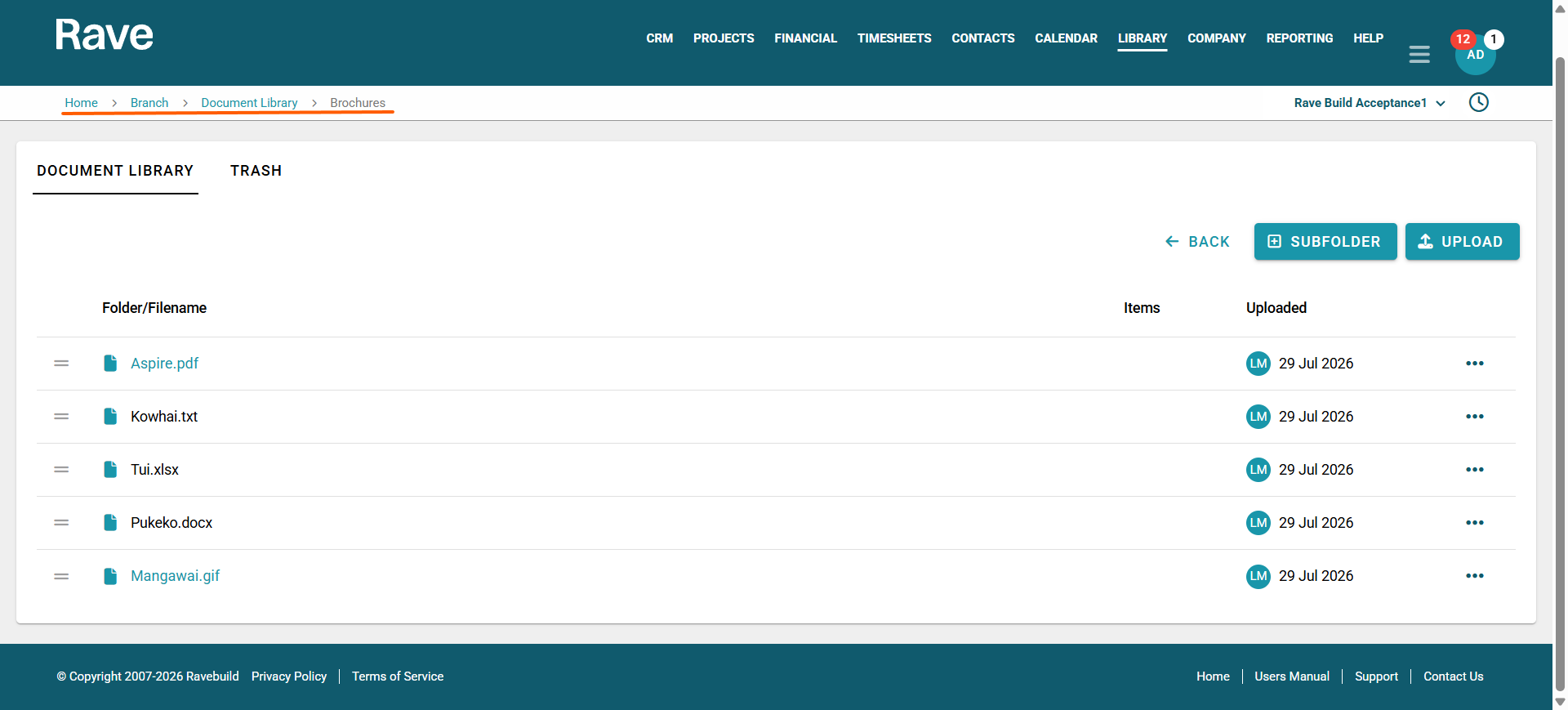Click the Upload button

pos(1463,242)
